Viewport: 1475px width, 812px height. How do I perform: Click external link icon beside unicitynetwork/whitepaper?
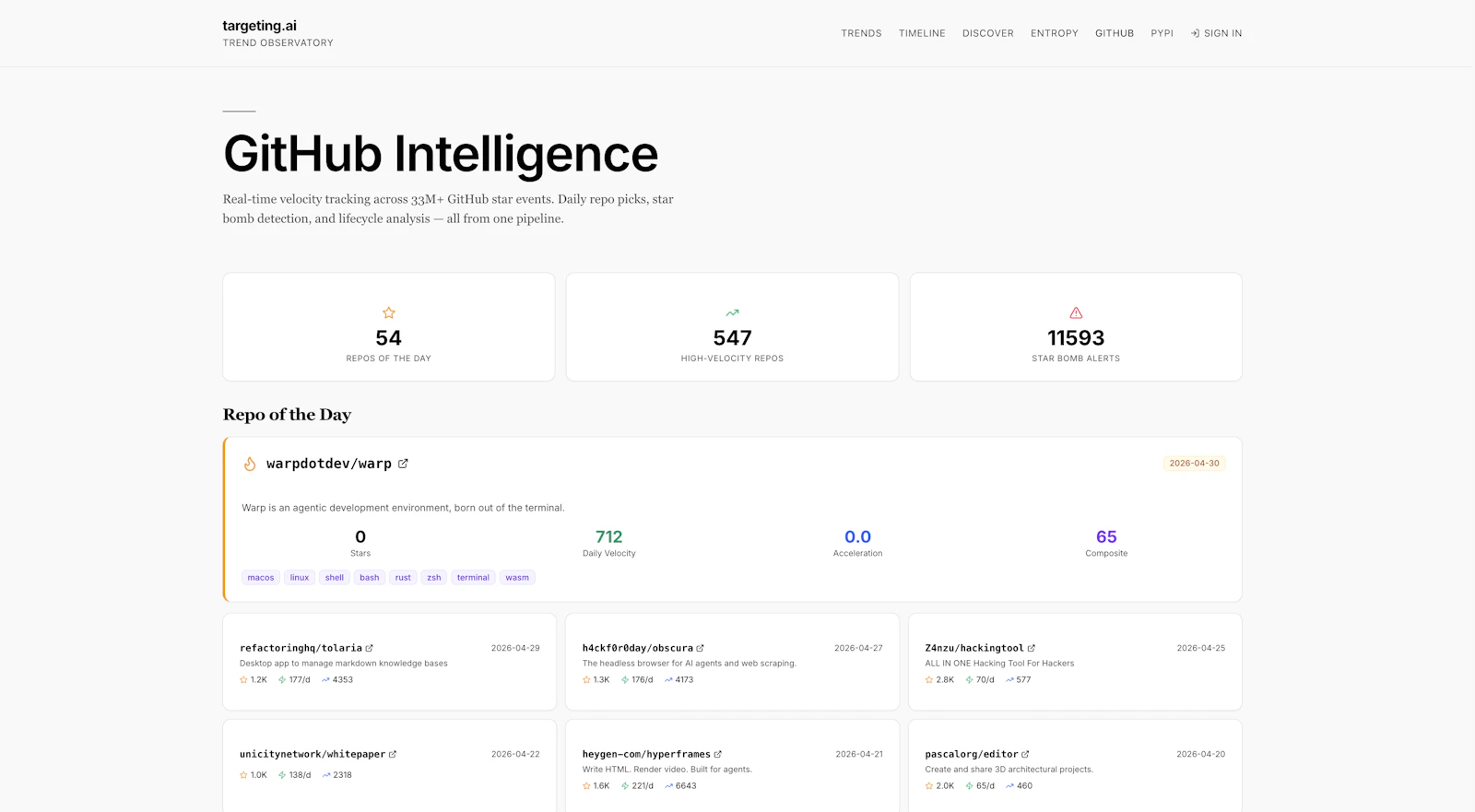[x=393, y=754]
